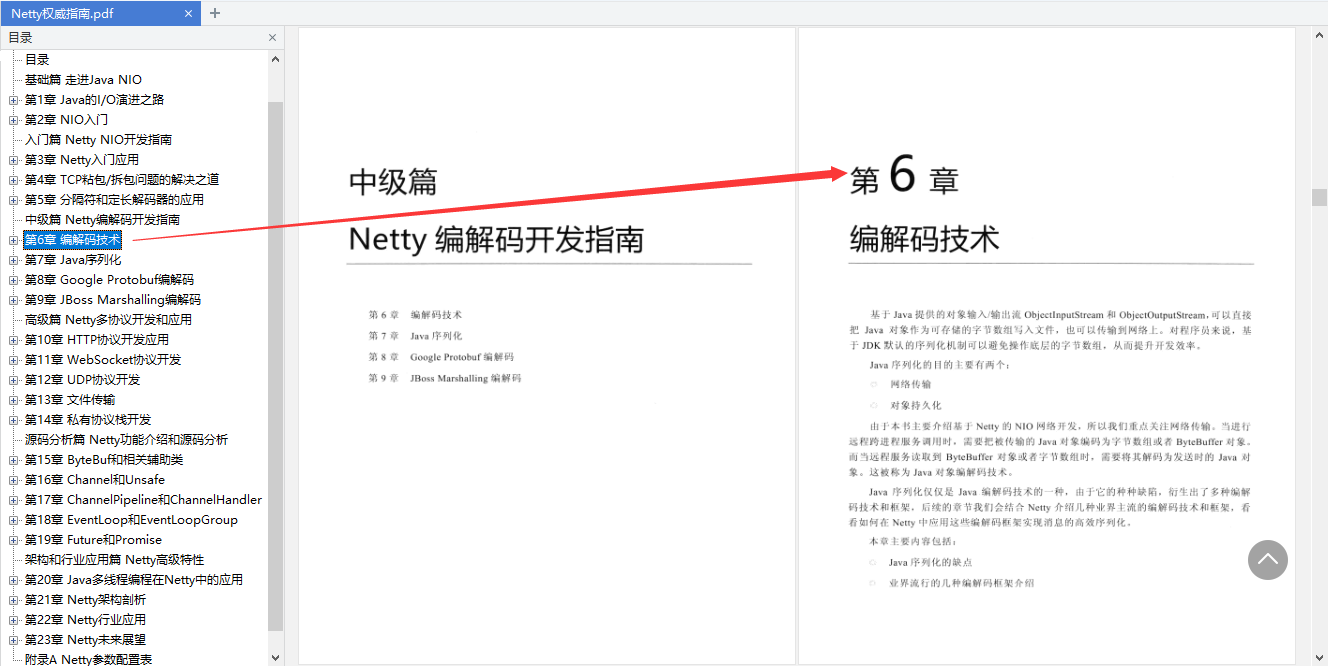Go to 第11章 WebSocket协议开发
This screenshot has width=1328, height=666.
coord(103,360)
